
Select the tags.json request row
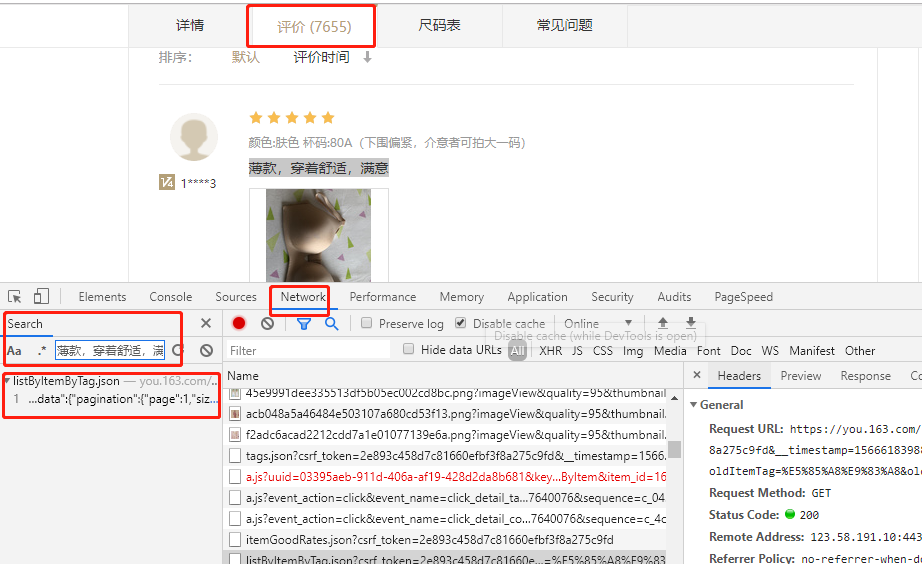click(447, 456)
